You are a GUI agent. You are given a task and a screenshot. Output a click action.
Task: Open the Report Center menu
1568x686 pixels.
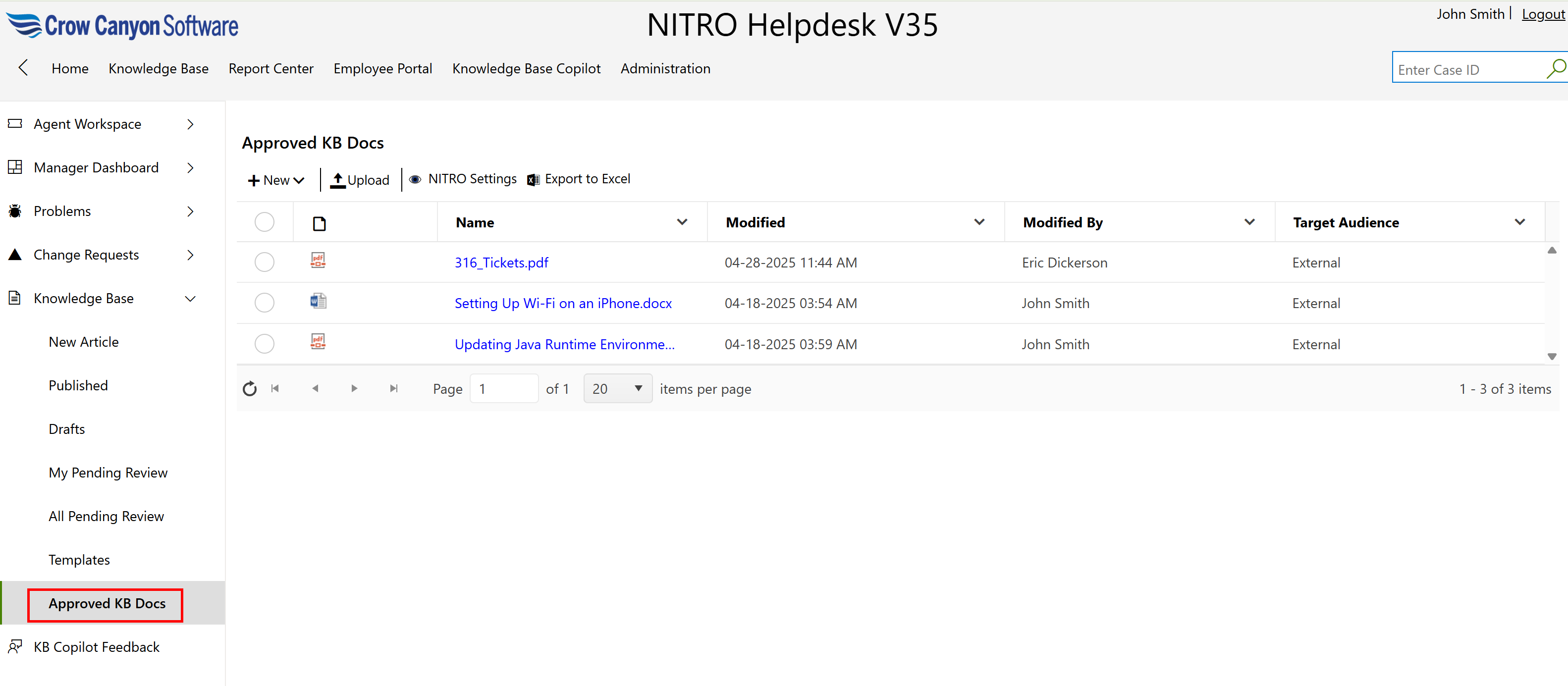271,69
